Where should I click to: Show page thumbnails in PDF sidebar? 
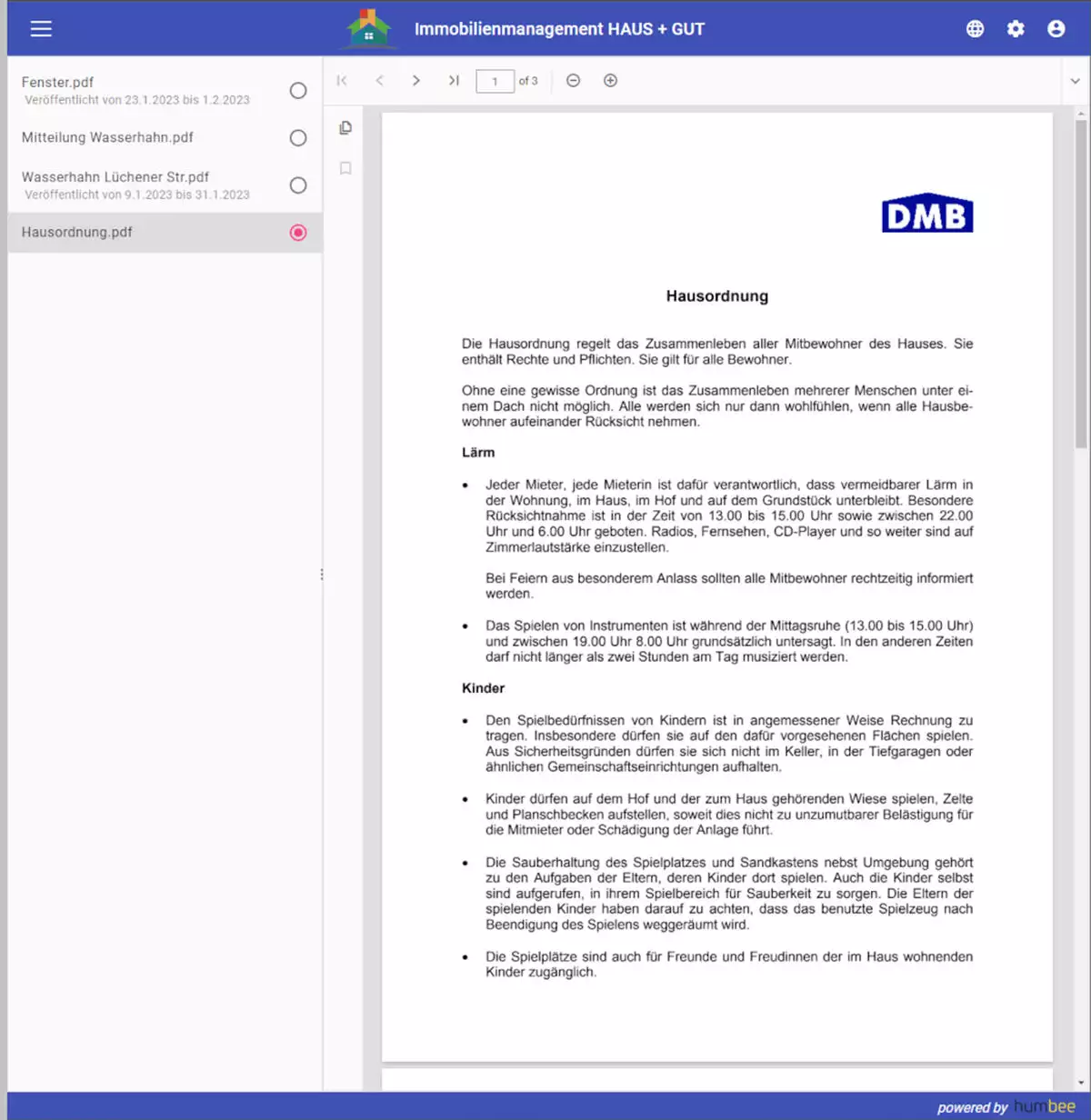[x=345, y=128]
